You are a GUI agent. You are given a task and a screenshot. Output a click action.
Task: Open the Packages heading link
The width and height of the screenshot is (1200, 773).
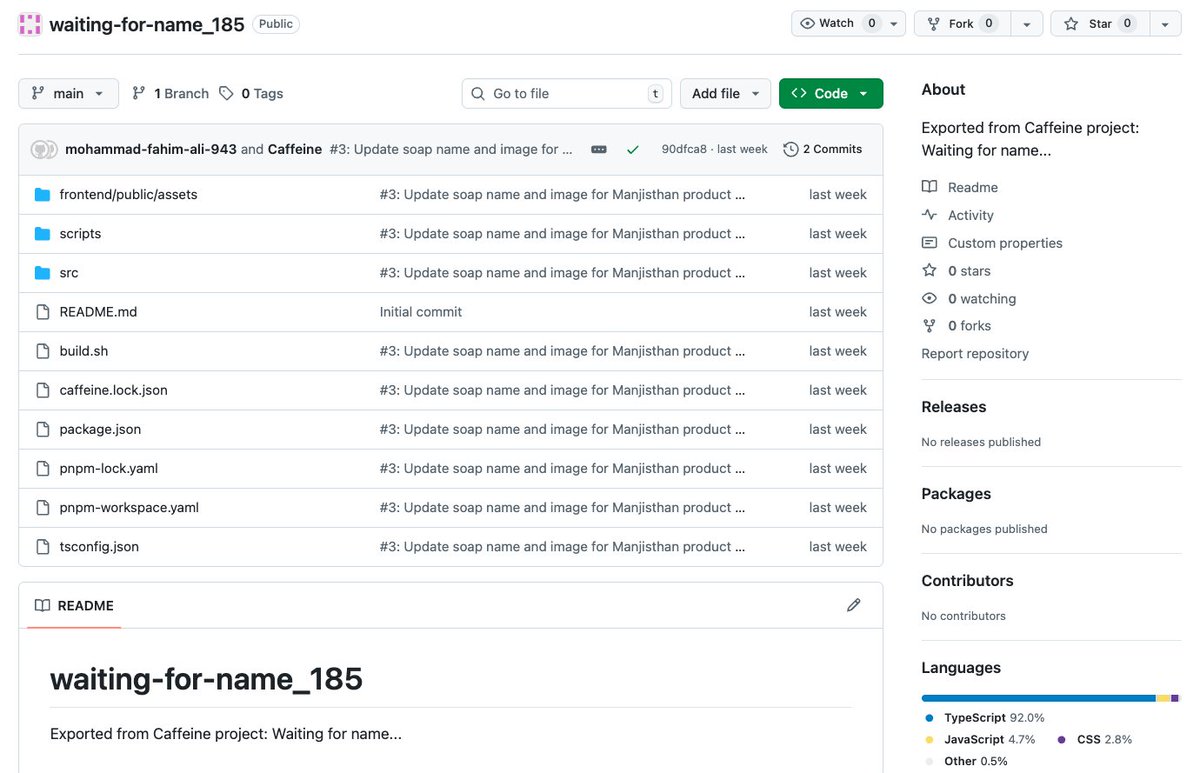pyautogui.click(x=956, y=493)
